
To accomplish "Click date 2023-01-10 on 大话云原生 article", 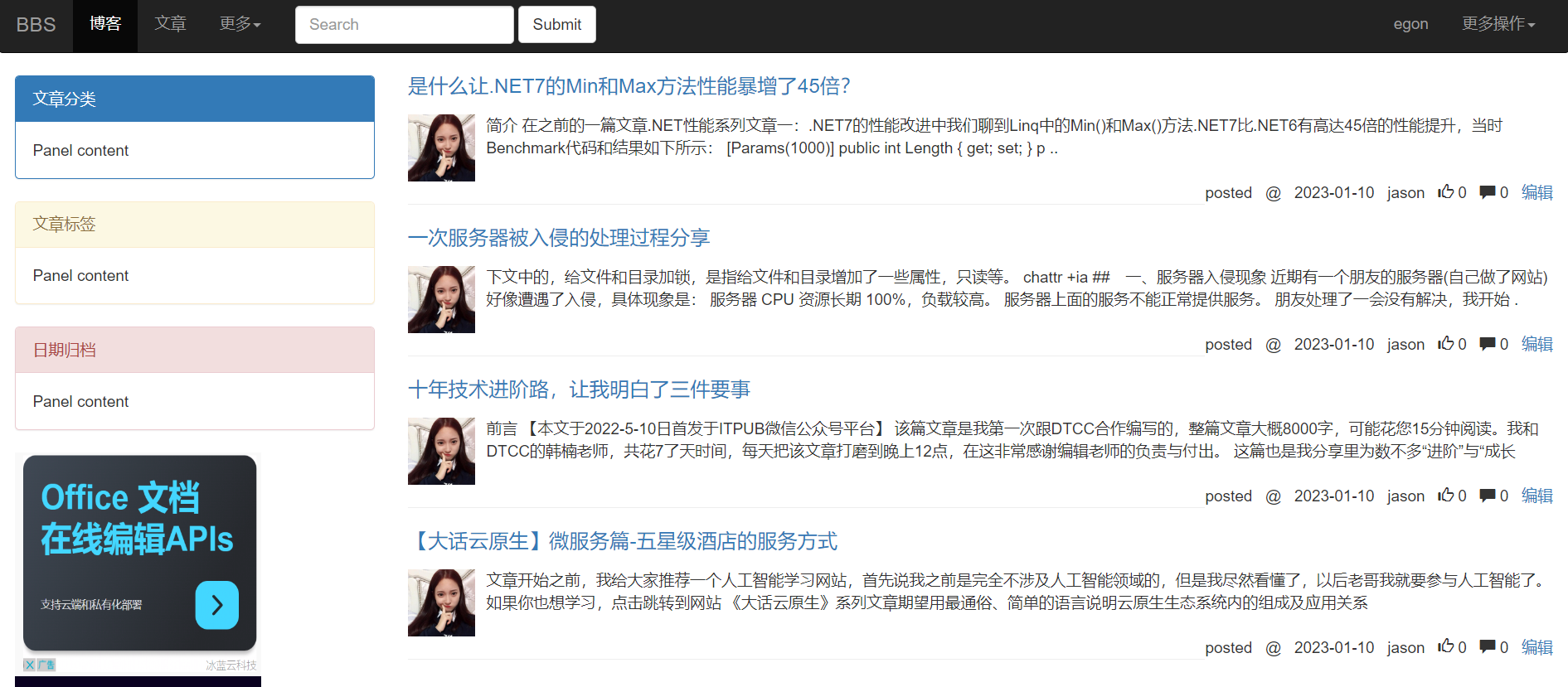I will tap(1333, 647).
